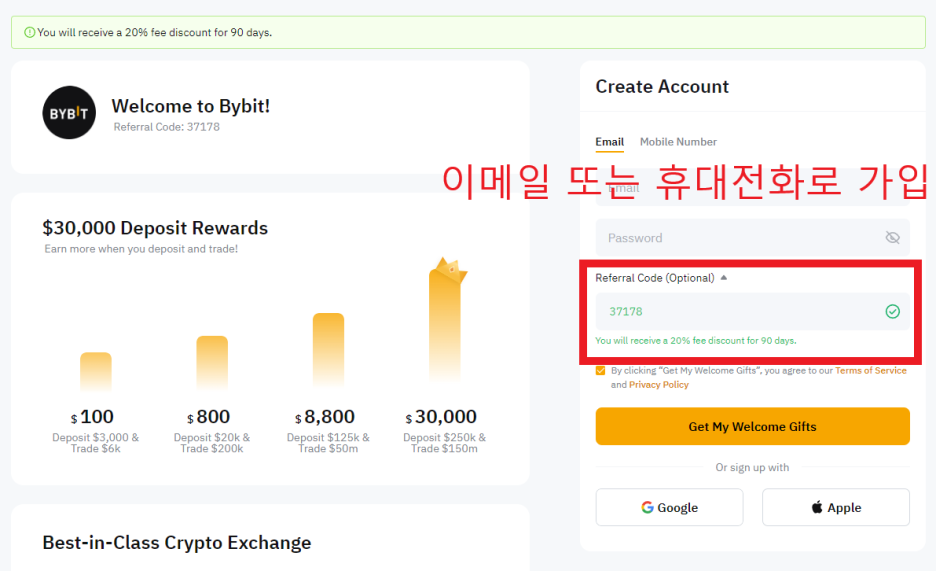Click the "$30,000 Deposit Rewards" heading
This screenshot has width=936, height=571.
tap(155, 228)
